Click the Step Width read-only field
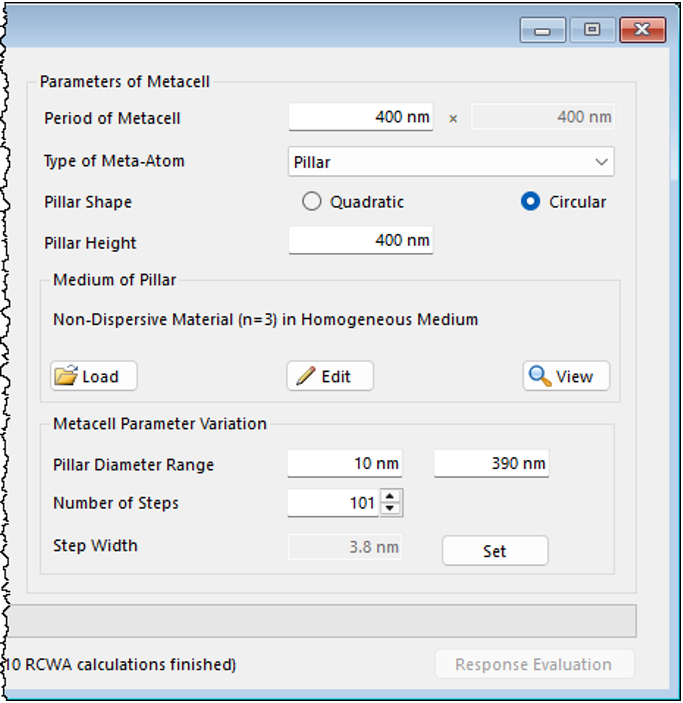Image resolution: width=683 pixels, height=703 pixels. [346, 547]
